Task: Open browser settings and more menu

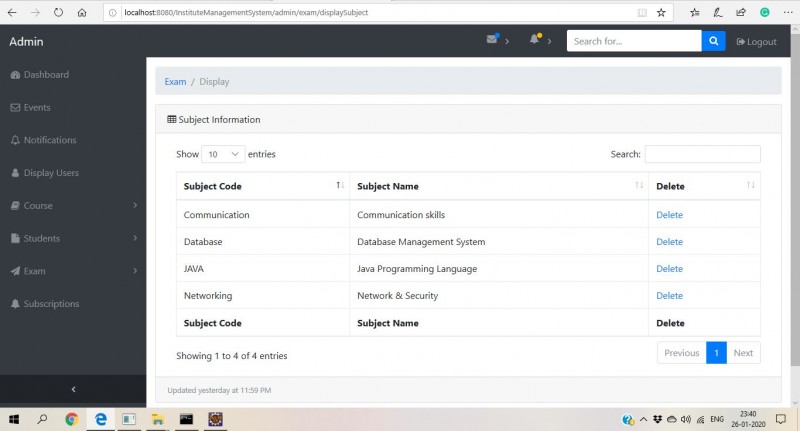Action: pyautogui.click(x=788, y=13)
